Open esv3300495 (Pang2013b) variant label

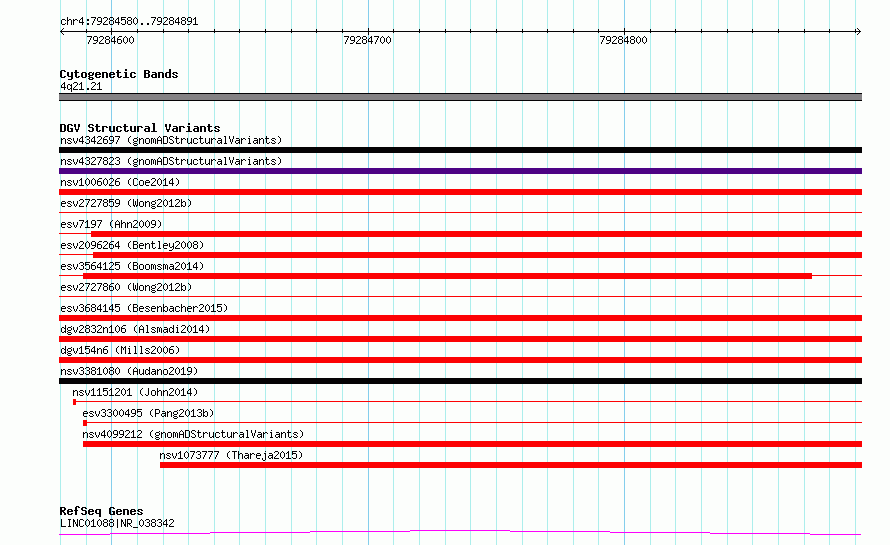pyautogui.click(x=148, y=413)
